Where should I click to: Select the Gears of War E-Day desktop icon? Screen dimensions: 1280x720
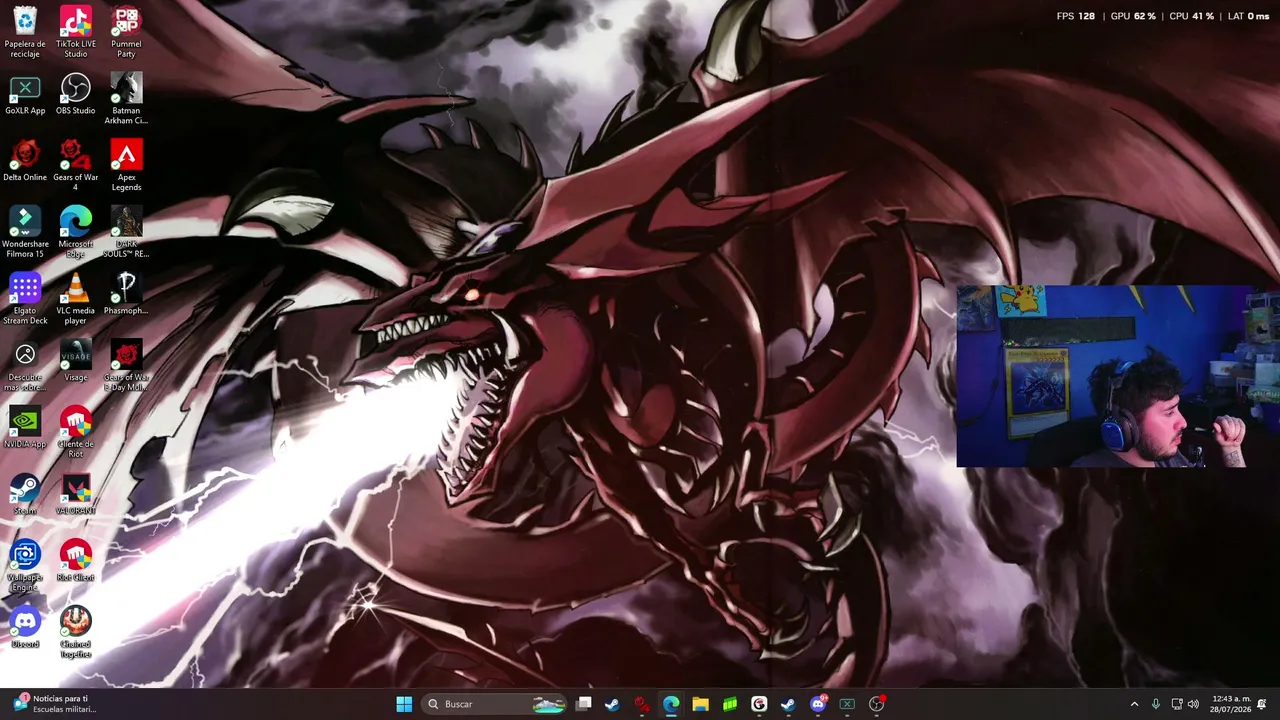[126, 366]
